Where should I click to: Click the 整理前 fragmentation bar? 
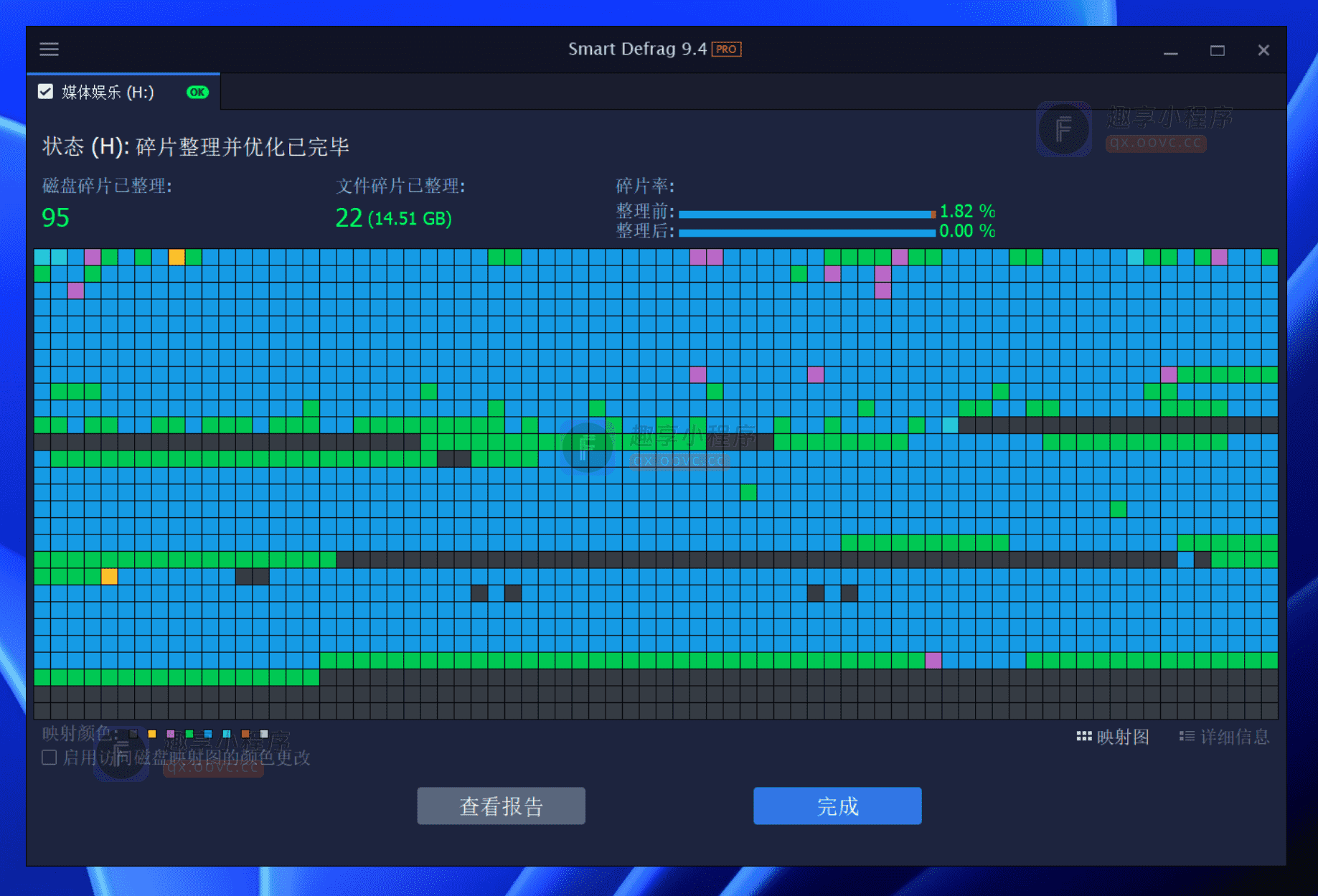807,214
